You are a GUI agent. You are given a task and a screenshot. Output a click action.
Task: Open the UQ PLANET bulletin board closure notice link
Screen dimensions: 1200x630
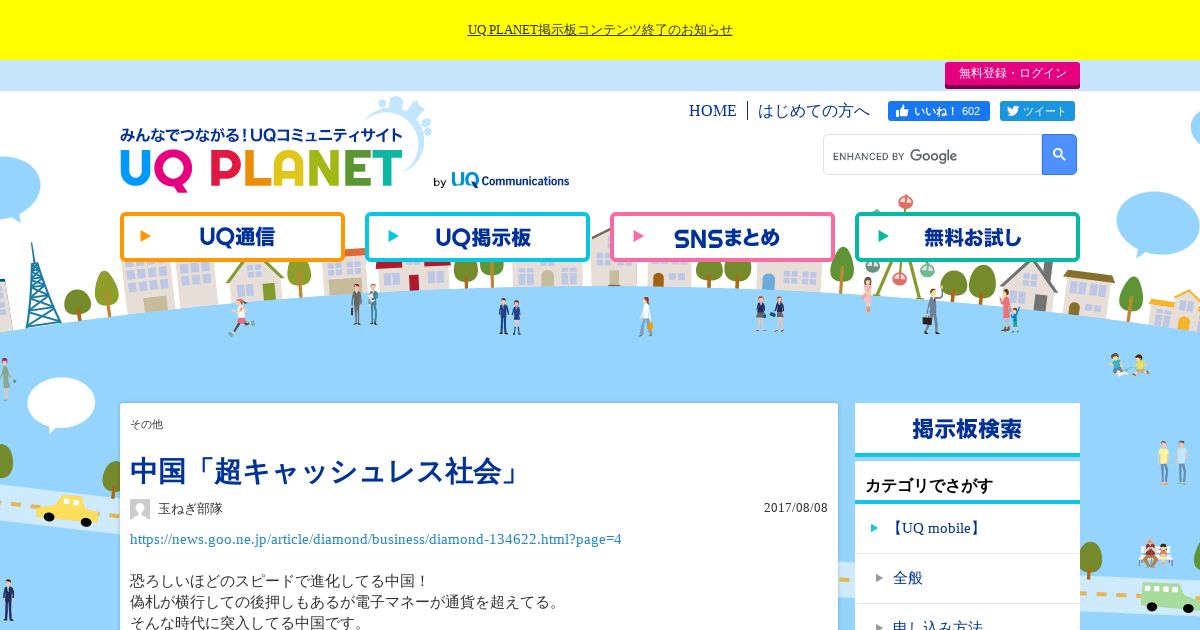600,30
